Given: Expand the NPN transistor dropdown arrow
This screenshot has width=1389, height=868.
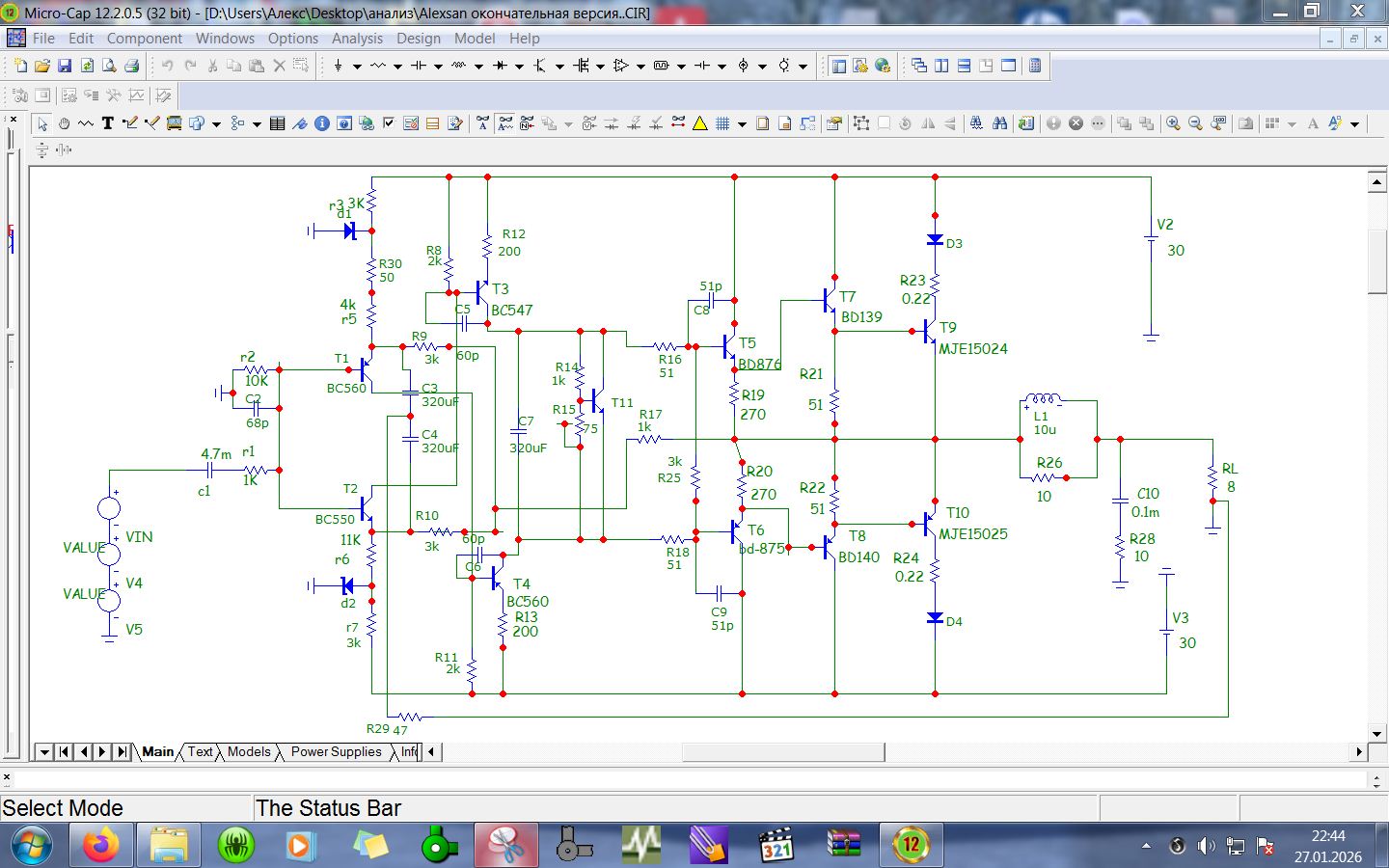Looking at the screenshot, I should point(559,67).
